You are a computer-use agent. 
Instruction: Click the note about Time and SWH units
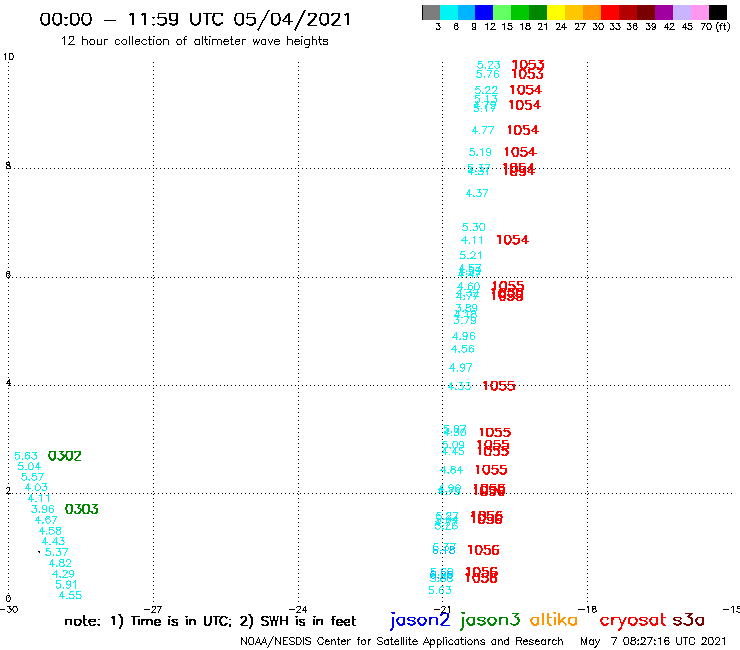coord(210,621)
